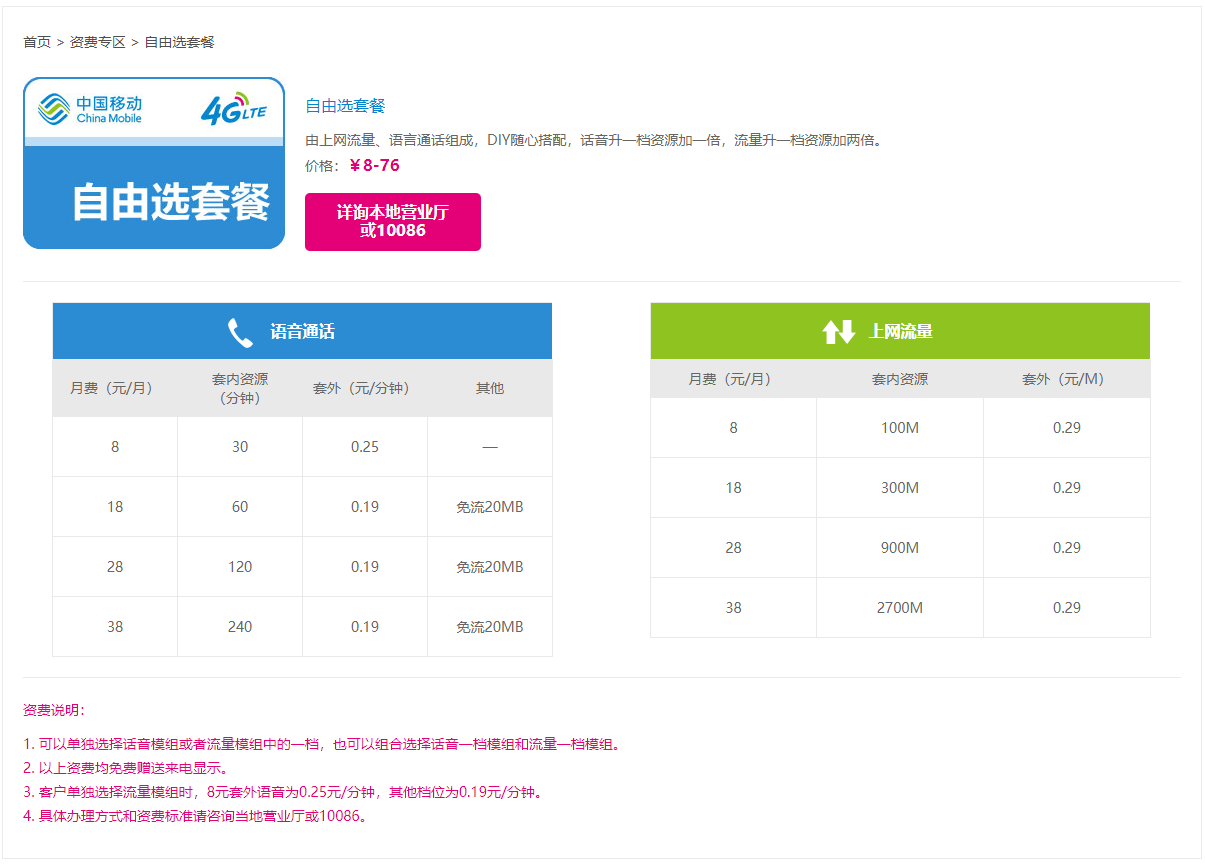This screenshot has width=1205, height=864.
Task: Click the up-down data arrows icon
Action: [838, 332]
